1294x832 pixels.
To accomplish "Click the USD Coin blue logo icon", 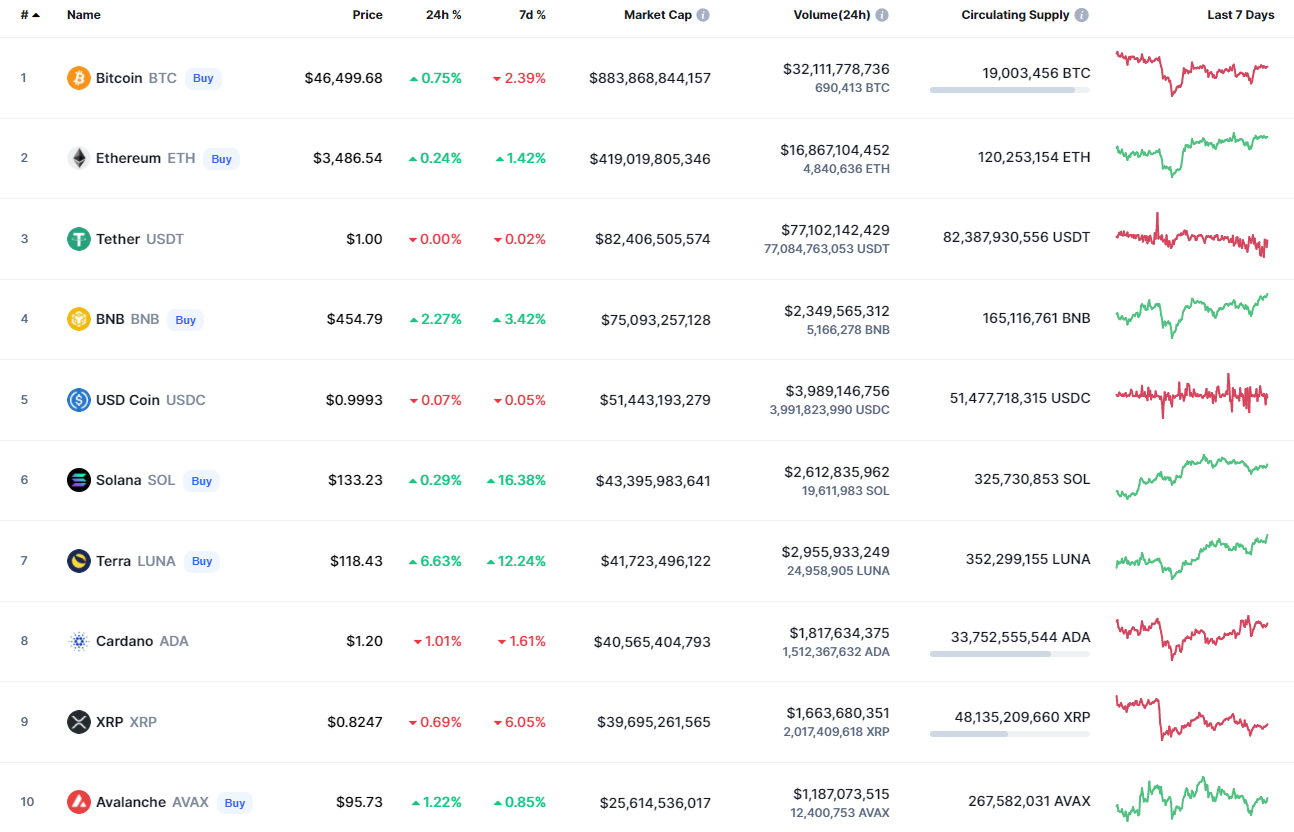I will pos(79,400).
